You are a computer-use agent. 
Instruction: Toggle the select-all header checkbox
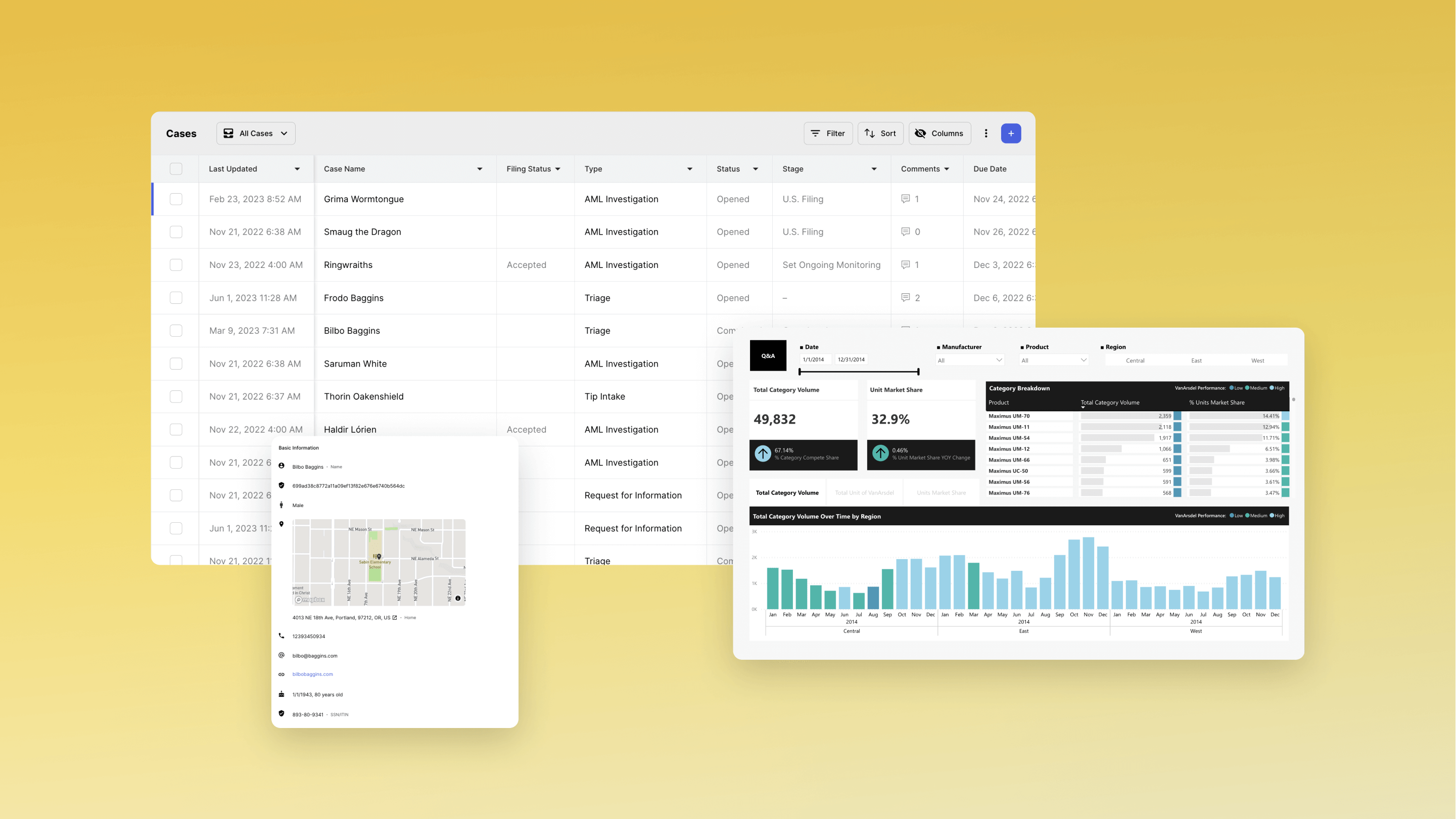176,169
